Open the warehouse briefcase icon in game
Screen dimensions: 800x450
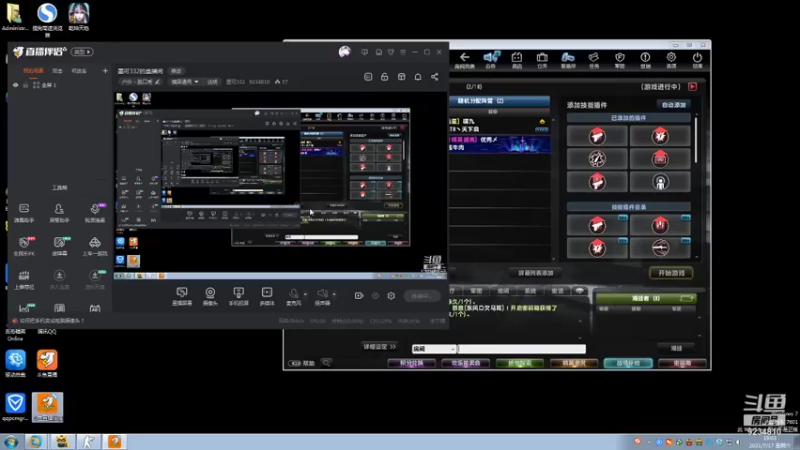[542, 60]
